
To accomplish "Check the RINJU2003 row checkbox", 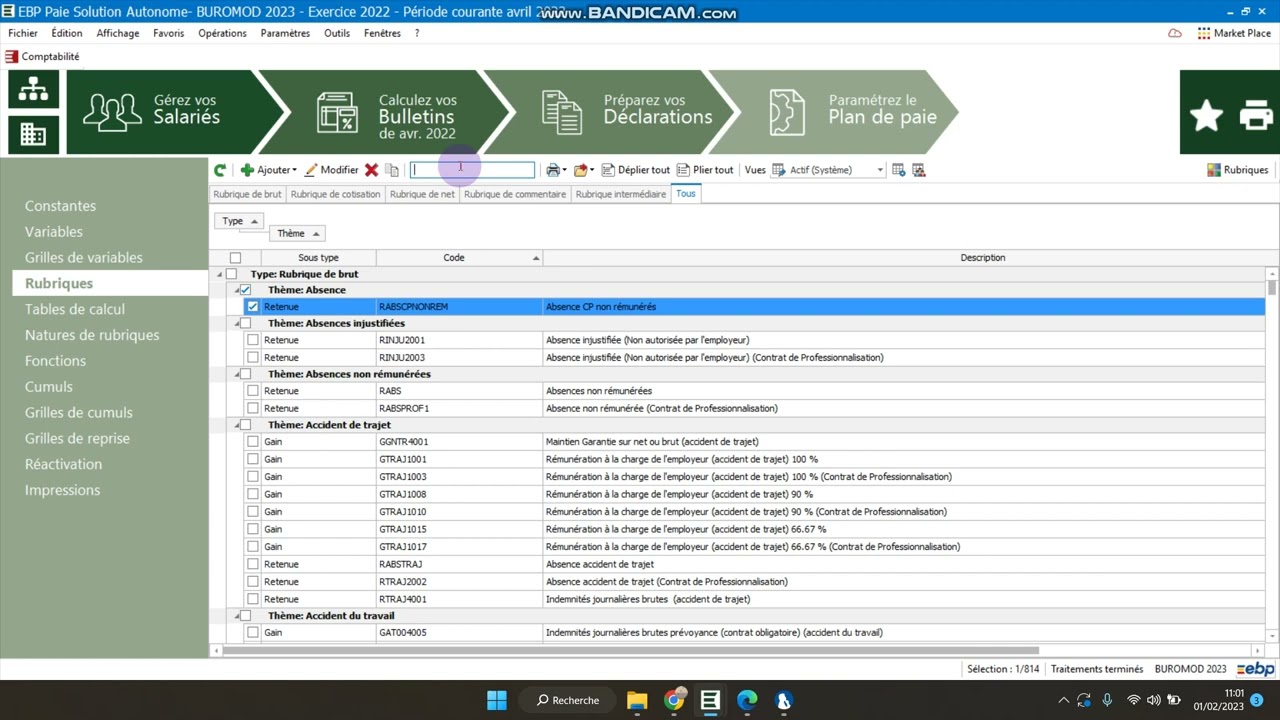I will pos(252,357).
